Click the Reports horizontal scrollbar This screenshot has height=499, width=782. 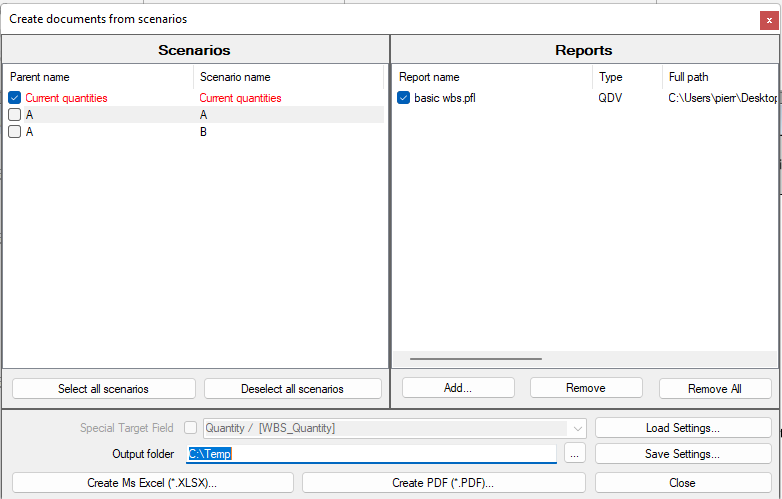[475, 358]
